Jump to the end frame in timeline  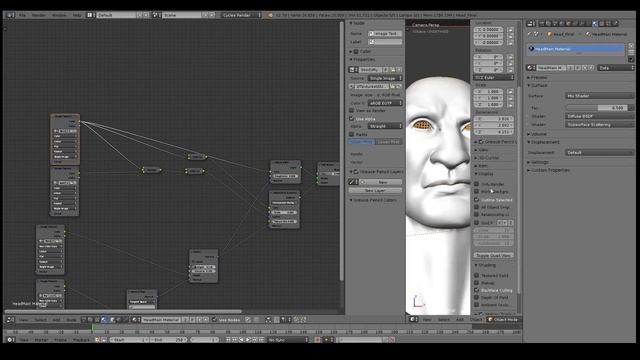261,340
